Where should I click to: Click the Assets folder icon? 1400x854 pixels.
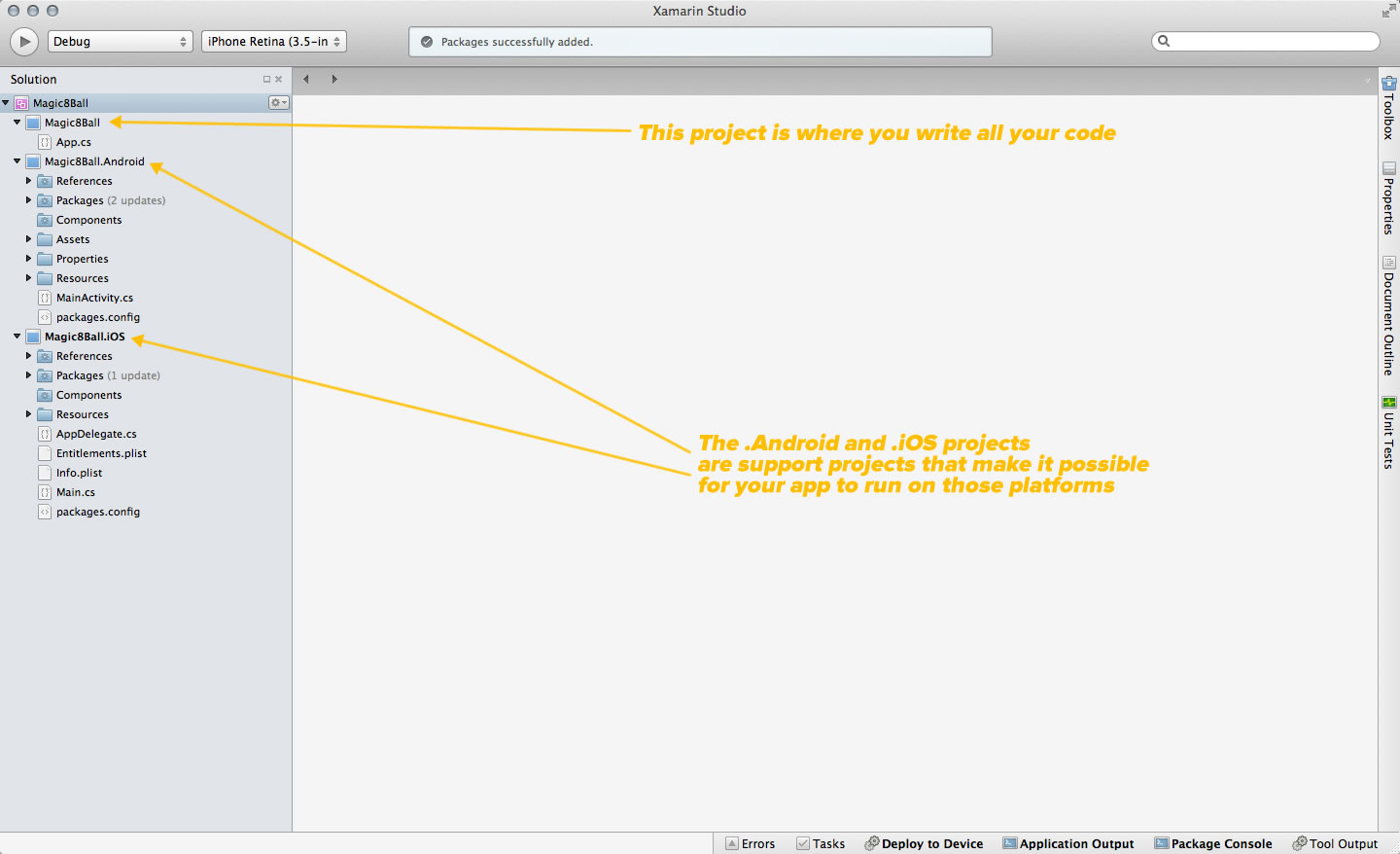45,239
